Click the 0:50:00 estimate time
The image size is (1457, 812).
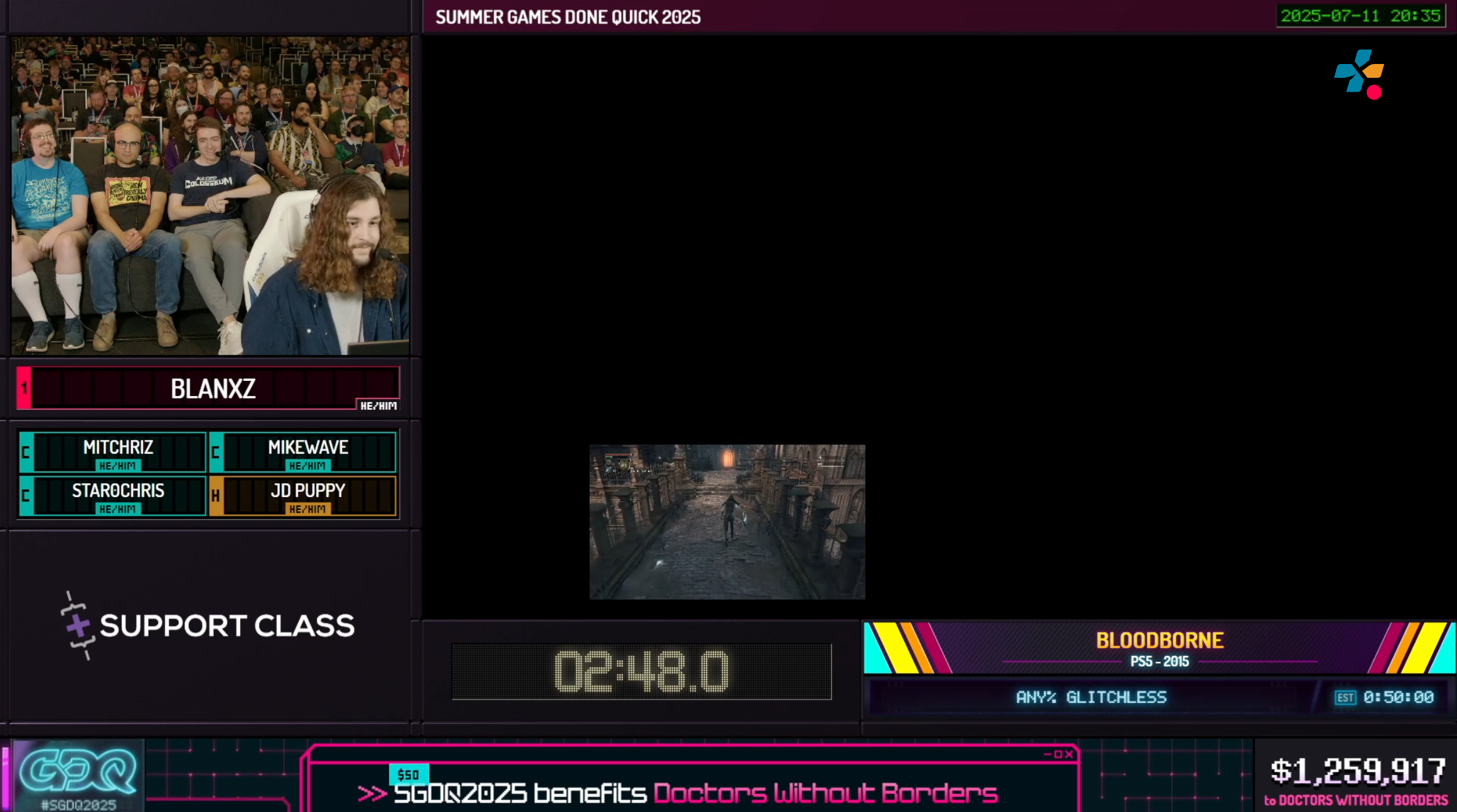click(1399, 697)
